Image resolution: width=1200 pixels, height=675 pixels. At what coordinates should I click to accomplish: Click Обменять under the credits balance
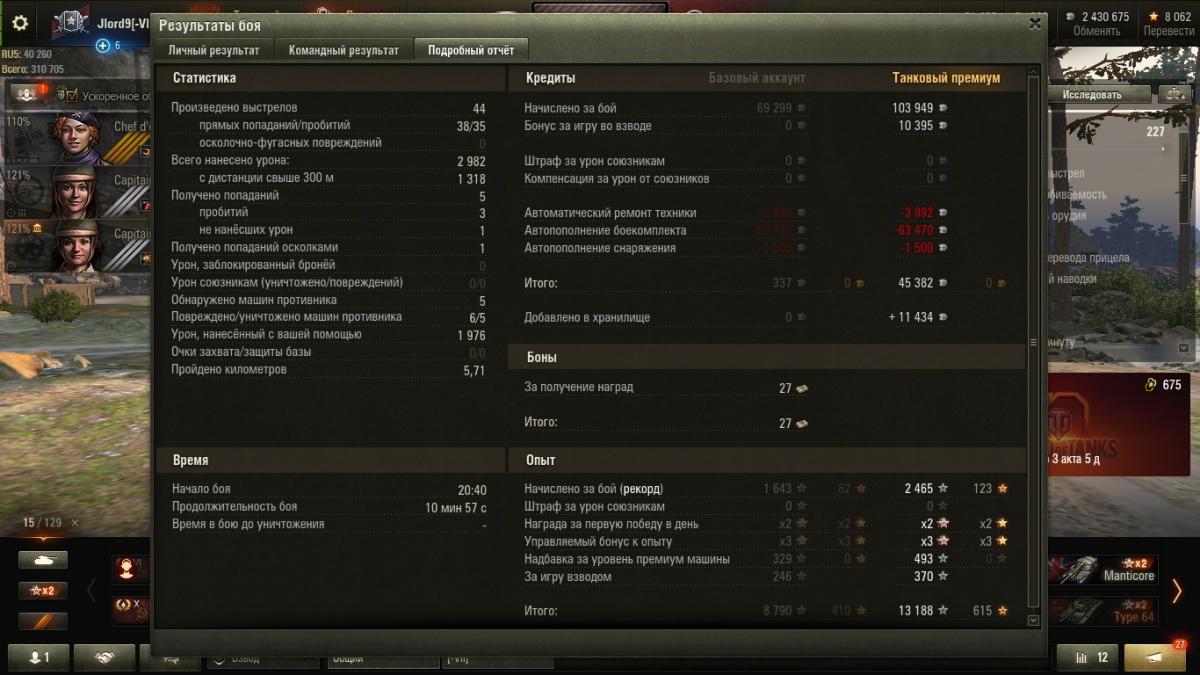tap(1097, 31)
